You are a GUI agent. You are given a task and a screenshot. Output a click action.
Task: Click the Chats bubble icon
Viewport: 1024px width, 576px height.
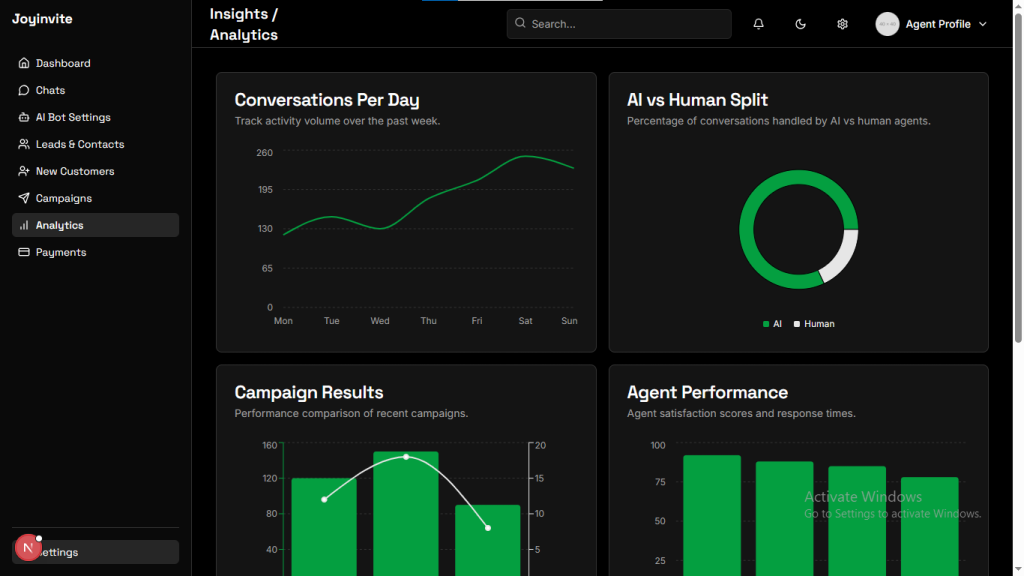click(x=24, y=90)
